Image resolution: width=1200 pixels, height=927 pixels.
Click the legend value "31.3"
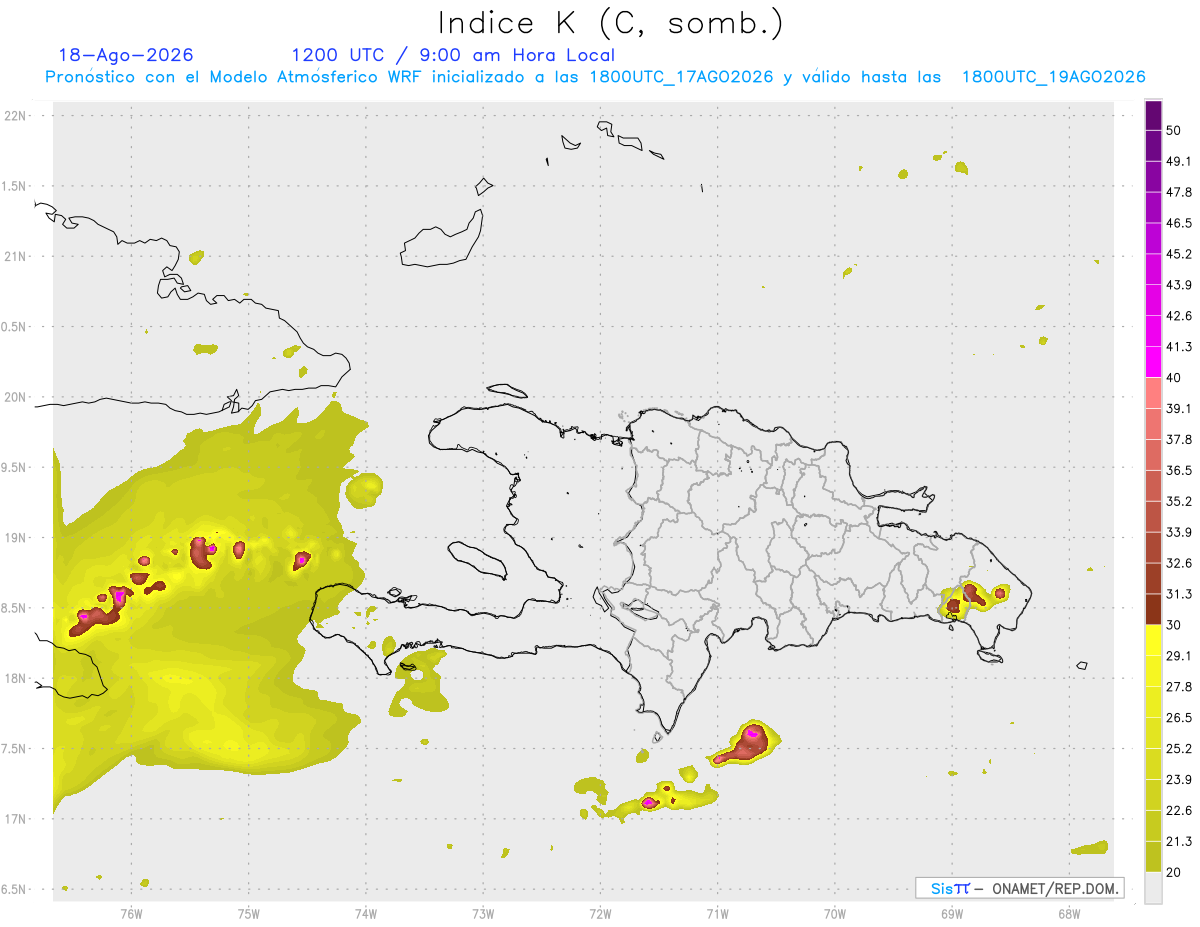[x=1179, y=594]
